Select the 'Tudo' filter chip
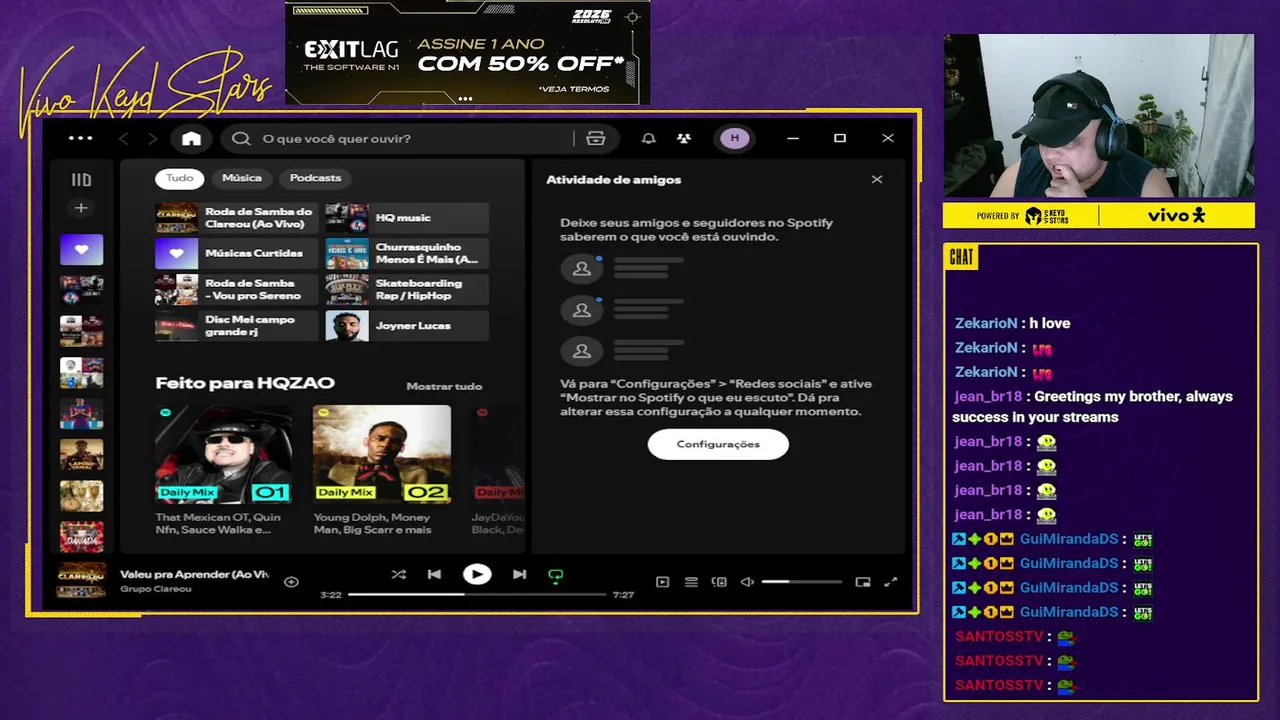 tap(179, 178)
